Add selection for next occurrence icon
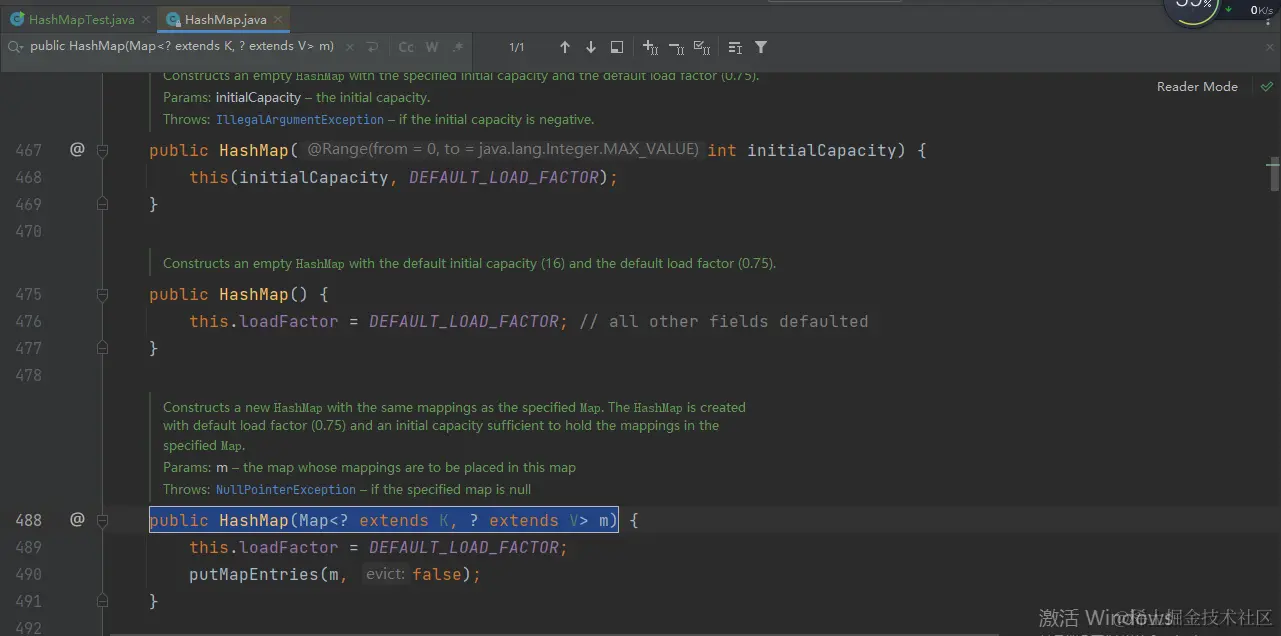The width and height of the screenshot is (1281, 636). [650, 47]
